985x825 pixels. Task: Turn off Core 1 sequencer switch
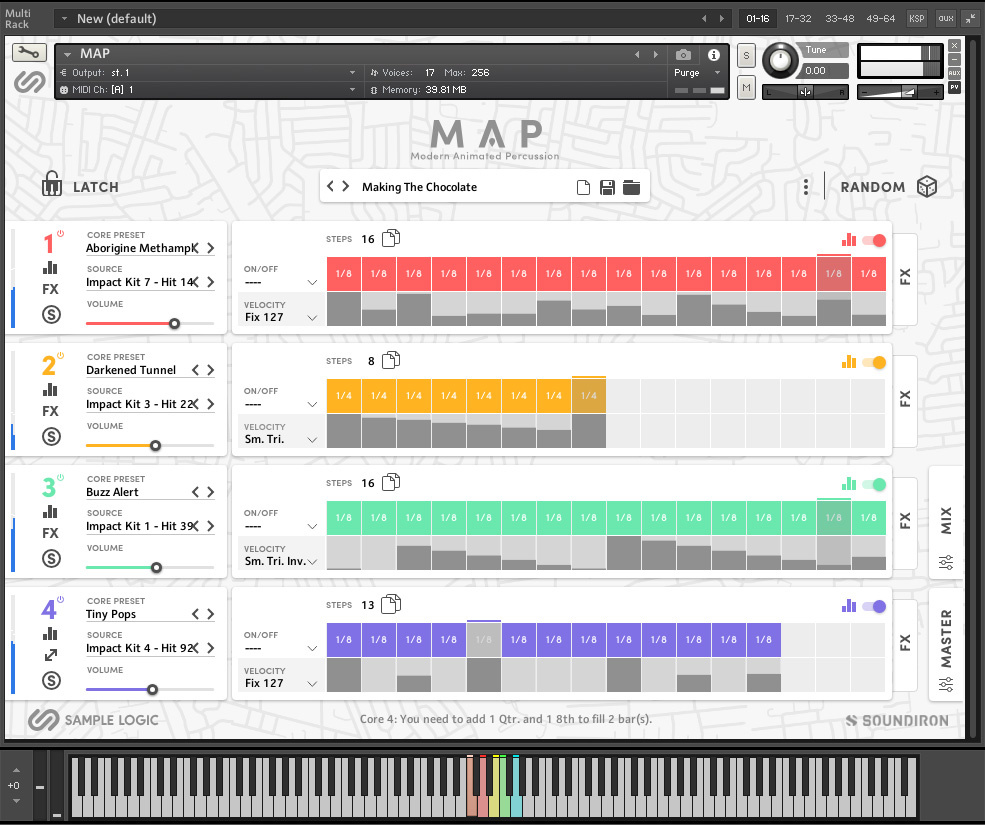(874, 240)
